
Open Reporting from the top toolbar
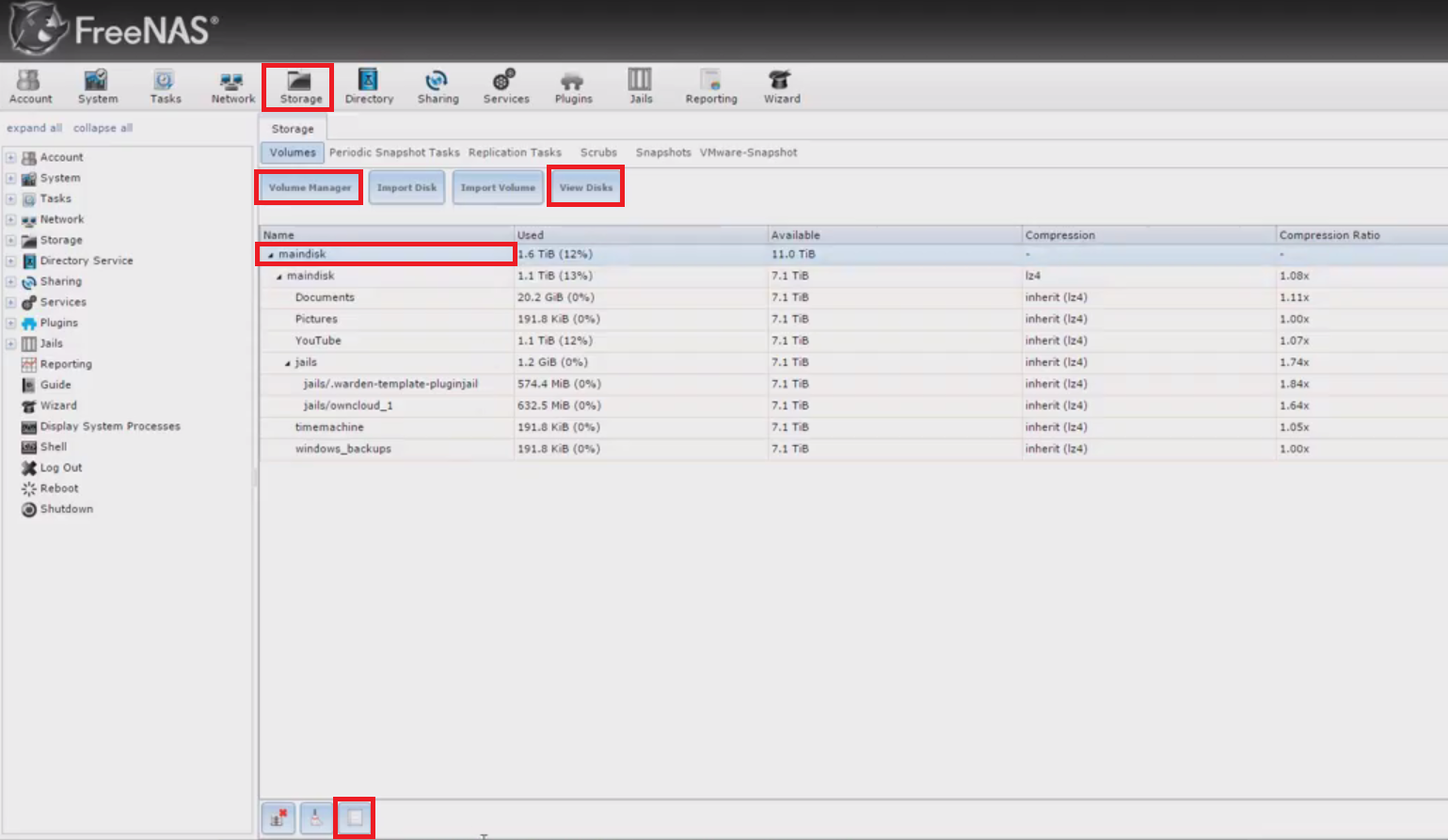click(x=710, y=87)
